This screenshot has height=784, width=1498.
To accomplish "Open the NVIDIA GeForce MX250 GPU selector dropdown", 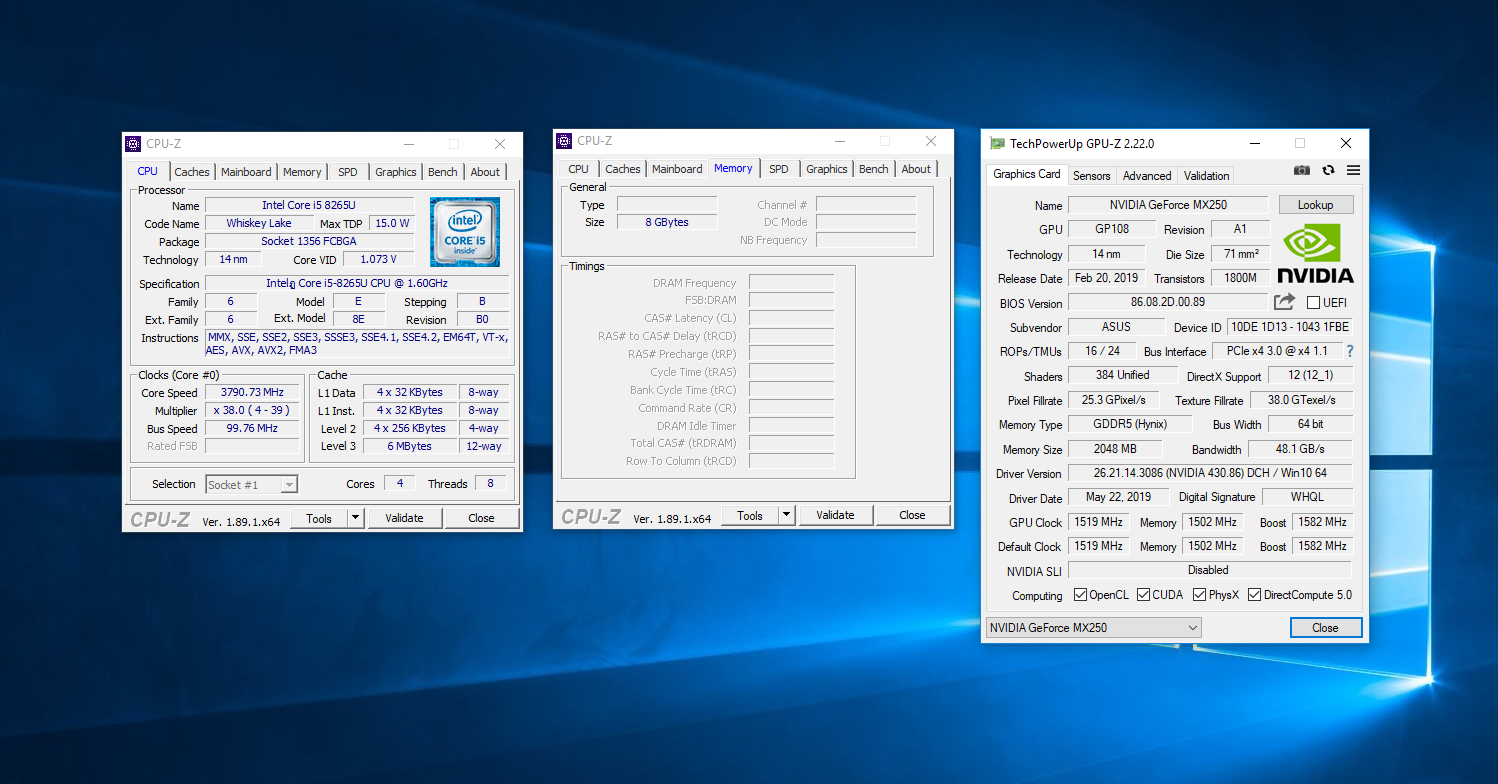I will (1093, 628).
